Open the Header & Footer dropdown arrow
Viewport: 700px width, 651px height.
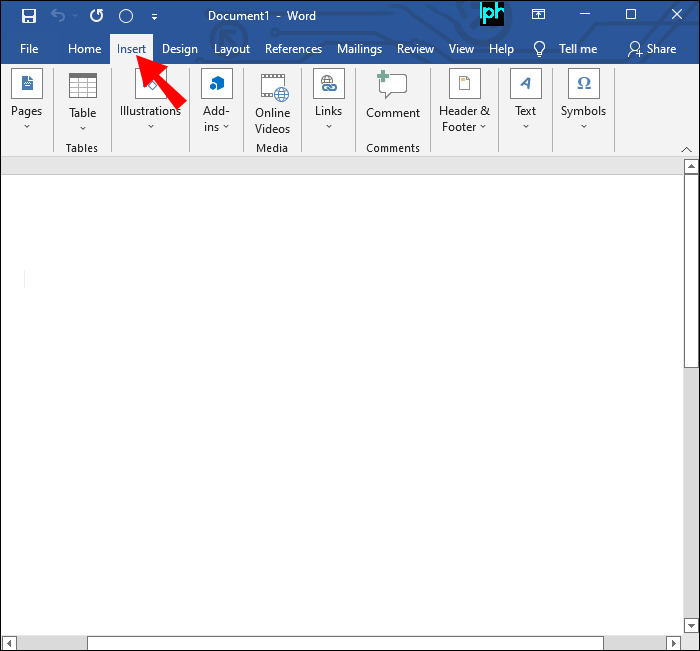point(483,127)
